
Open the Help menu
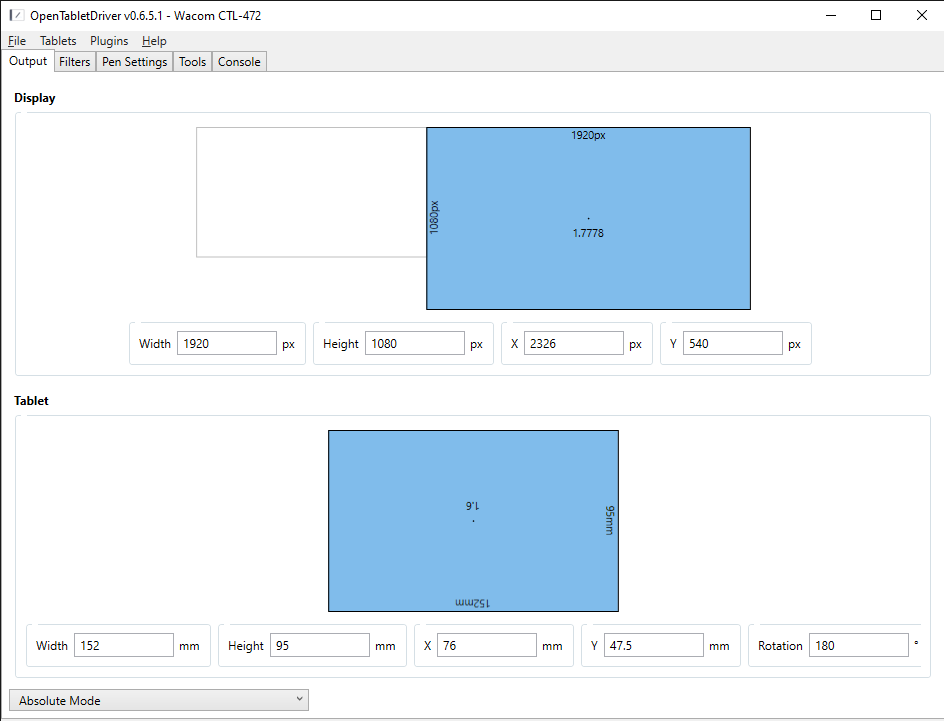point(154,41)
